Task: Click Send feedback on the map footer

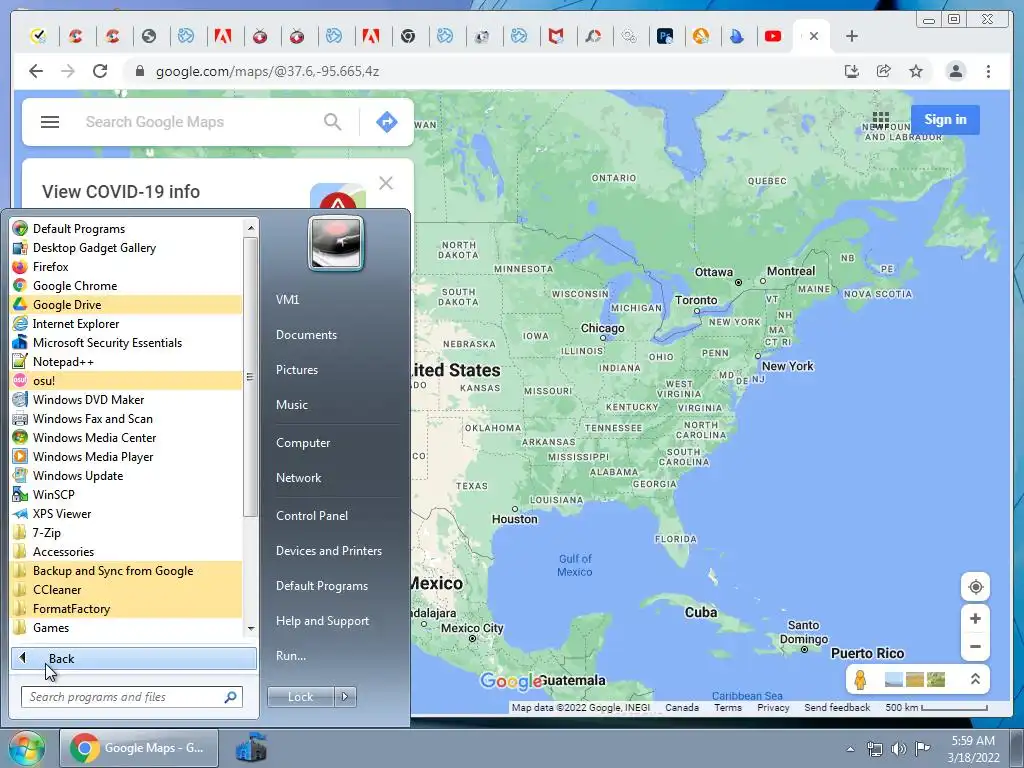Action: click(837, 707)
